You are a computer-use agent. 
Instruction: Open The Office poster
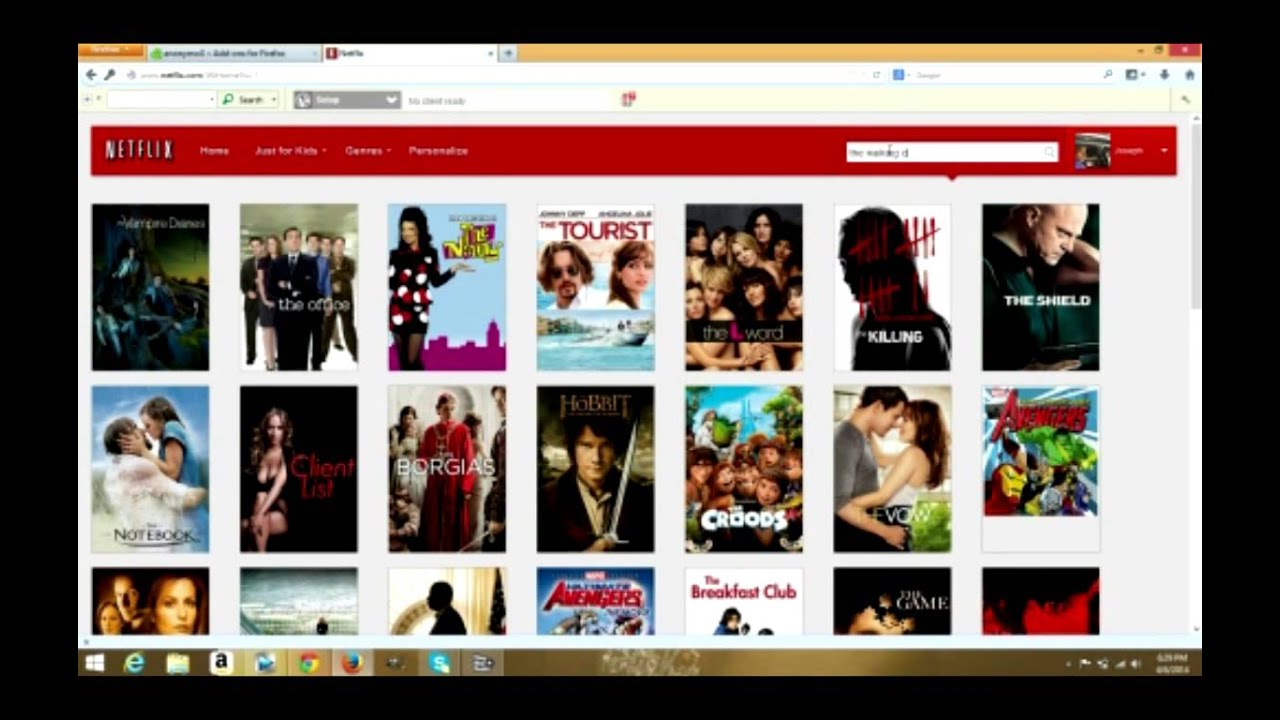tap(299, 288)
